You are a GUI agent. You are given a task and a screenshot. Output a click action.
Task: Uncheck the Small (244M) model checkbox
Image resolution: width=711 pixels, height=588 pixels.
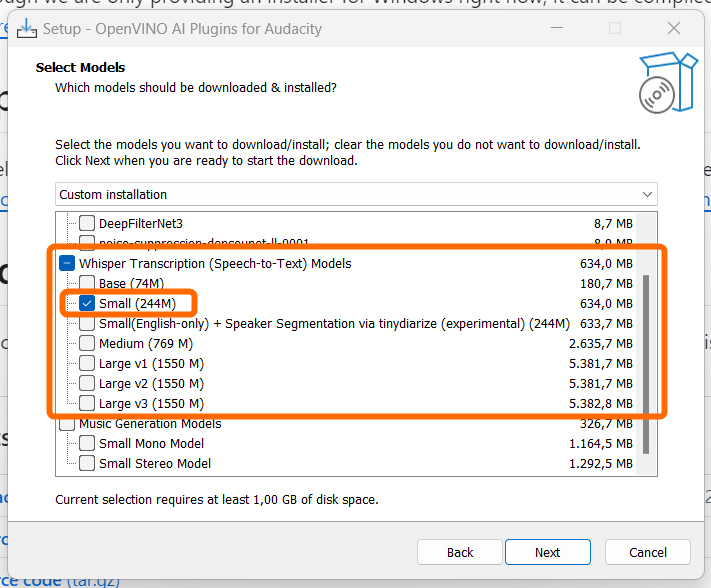[87, 303]
